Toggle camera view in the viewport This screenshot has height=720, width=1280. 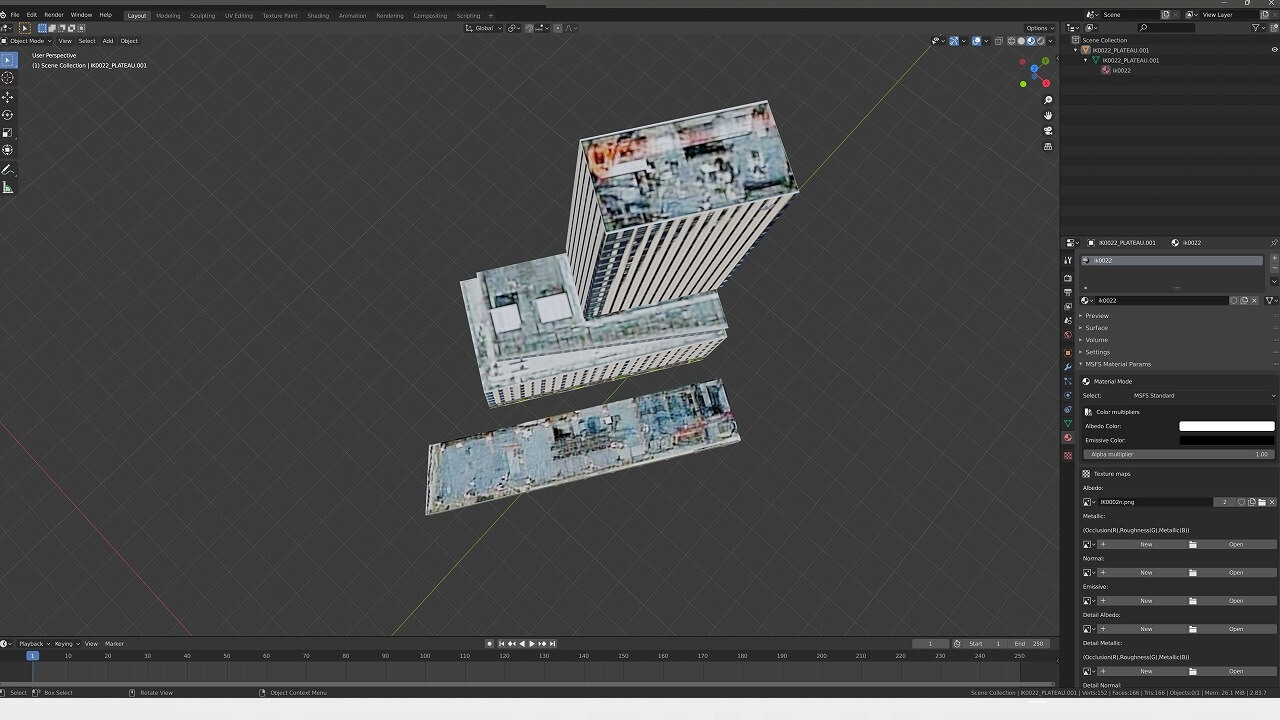coord(1048,131)
